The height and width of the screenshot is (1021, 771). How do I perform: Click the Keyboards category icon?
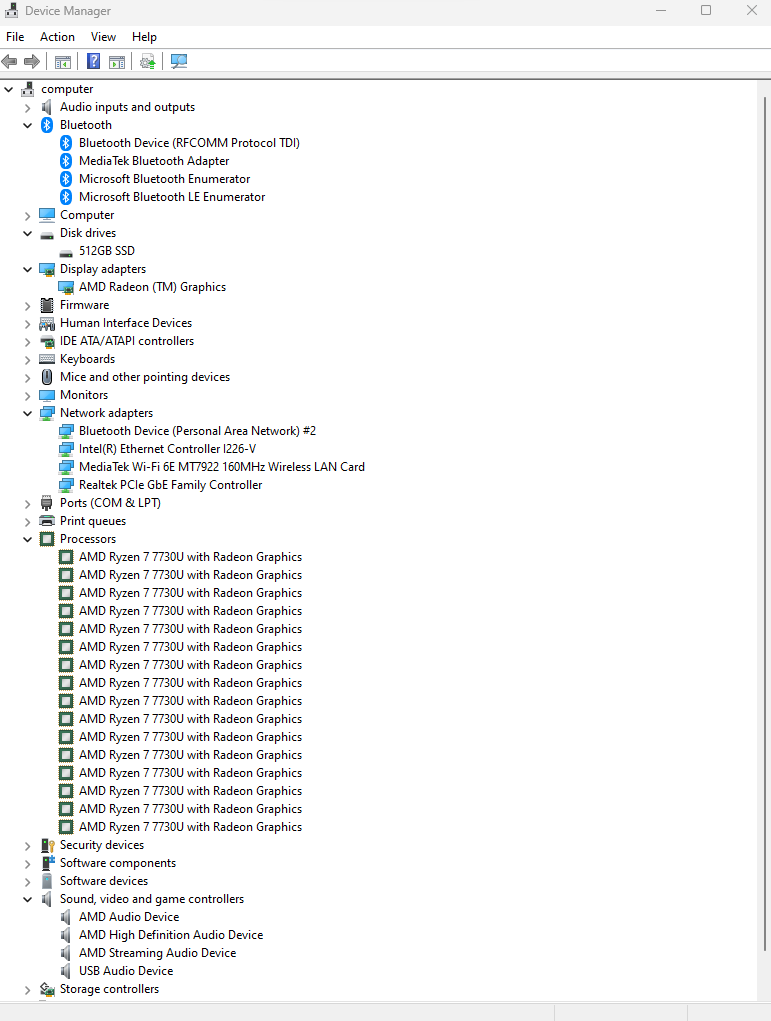click(47, 359)
